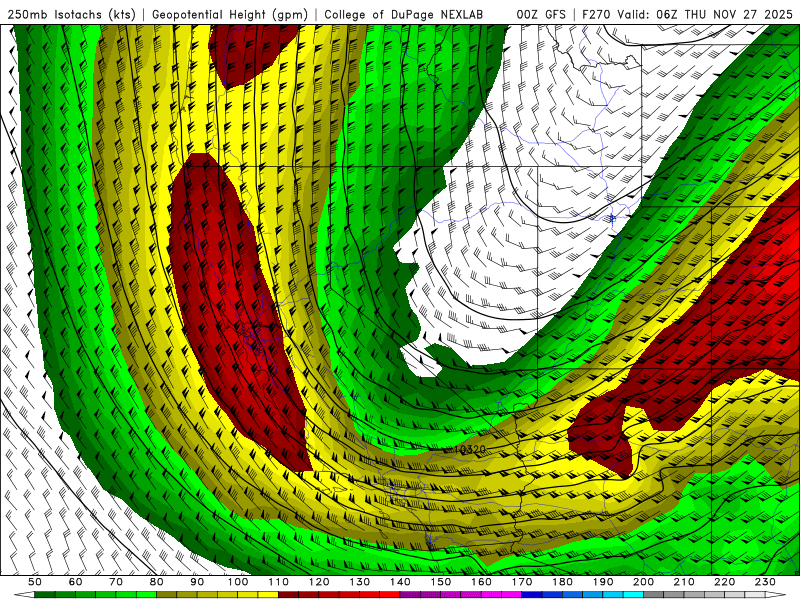Viewport: 800px width, 600px height.
Task: Click the '210' value on the color scale
Action: pyautogui.click(x=685, y=581)
